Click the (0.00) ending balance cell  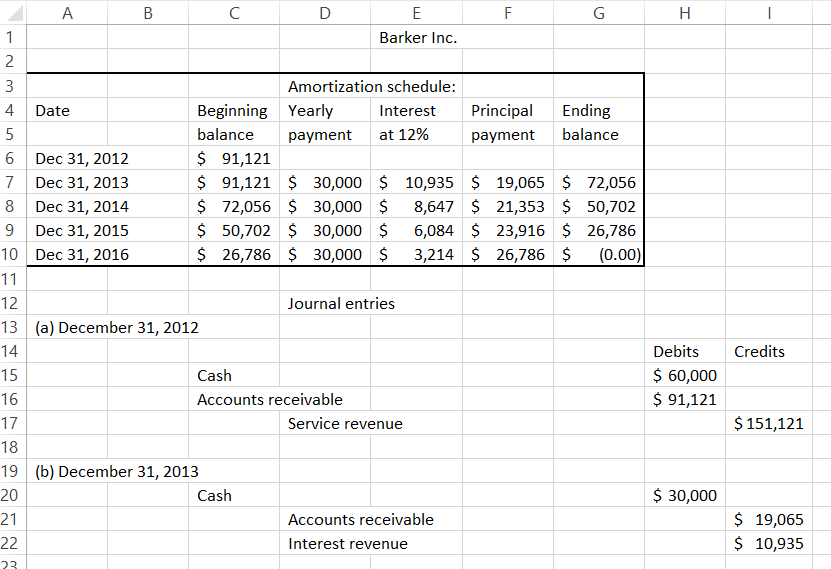coord(599,255)
